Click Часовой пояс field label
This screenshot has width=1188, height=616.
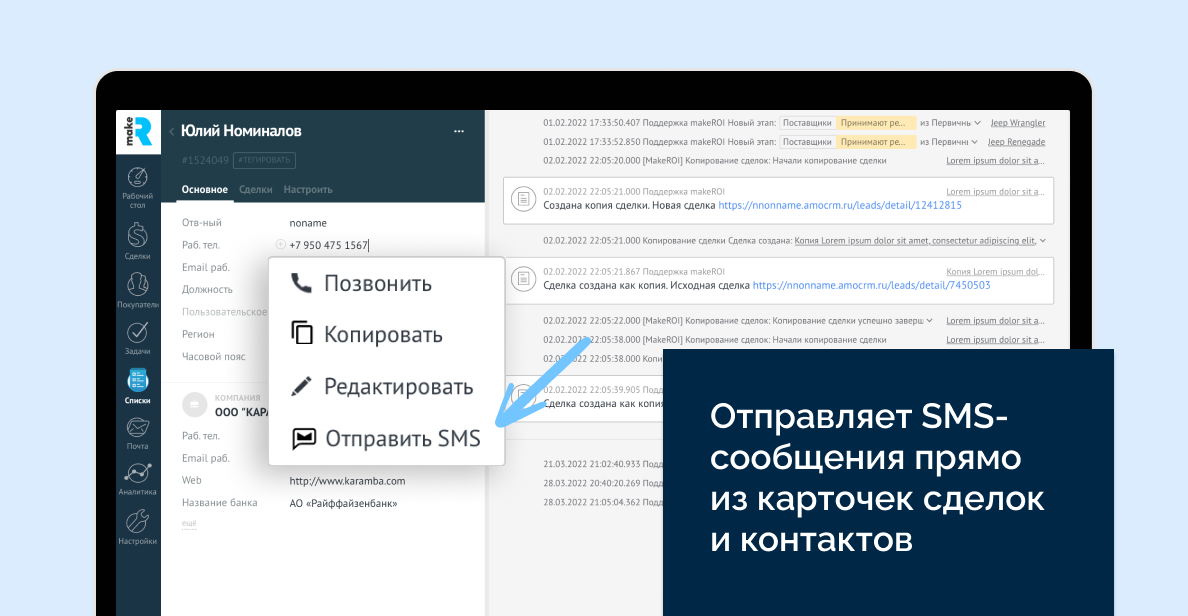[x=214, y=356]
